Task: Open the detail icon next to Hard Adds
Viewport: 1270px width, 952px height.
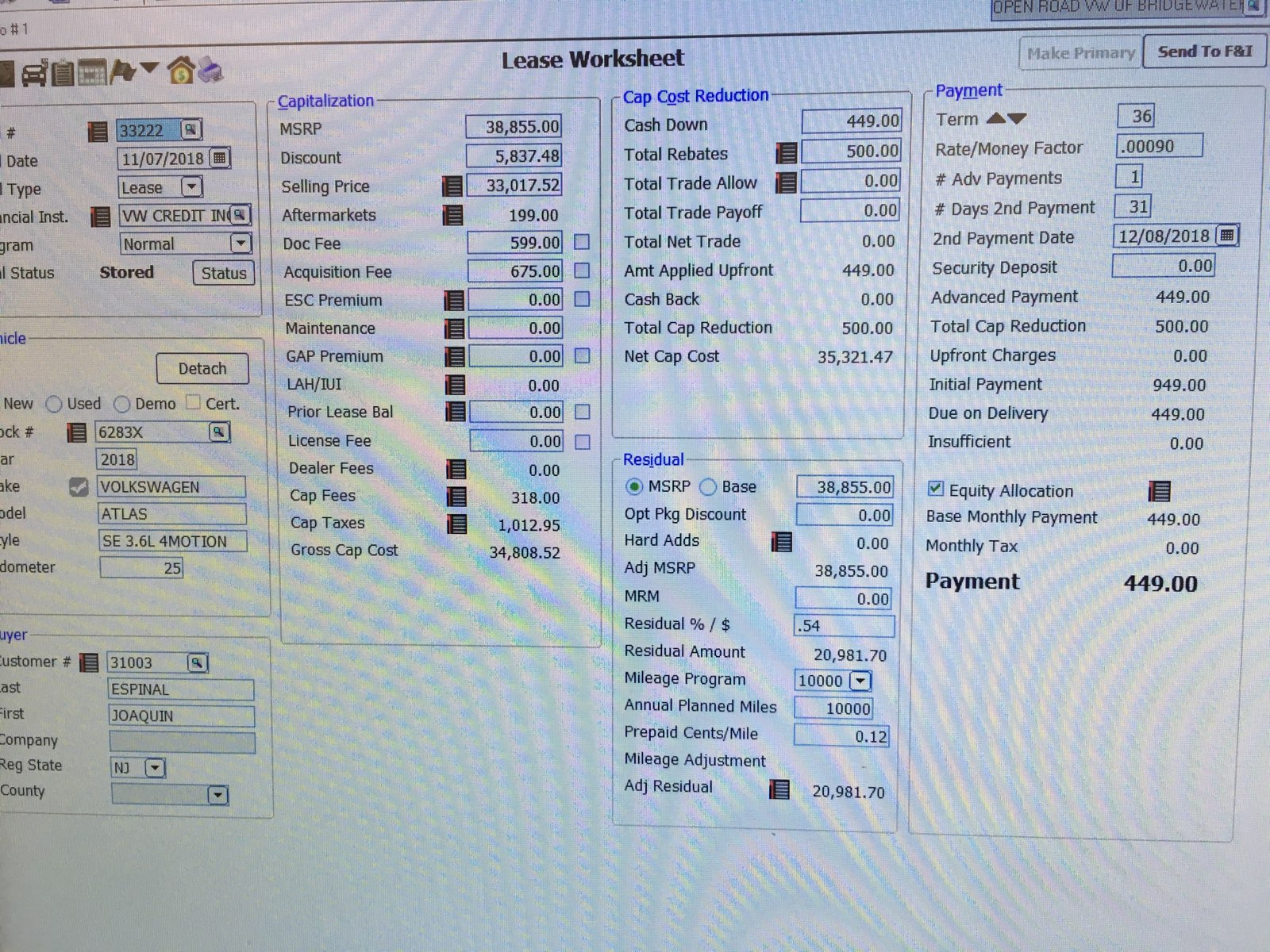Action: 782,542
